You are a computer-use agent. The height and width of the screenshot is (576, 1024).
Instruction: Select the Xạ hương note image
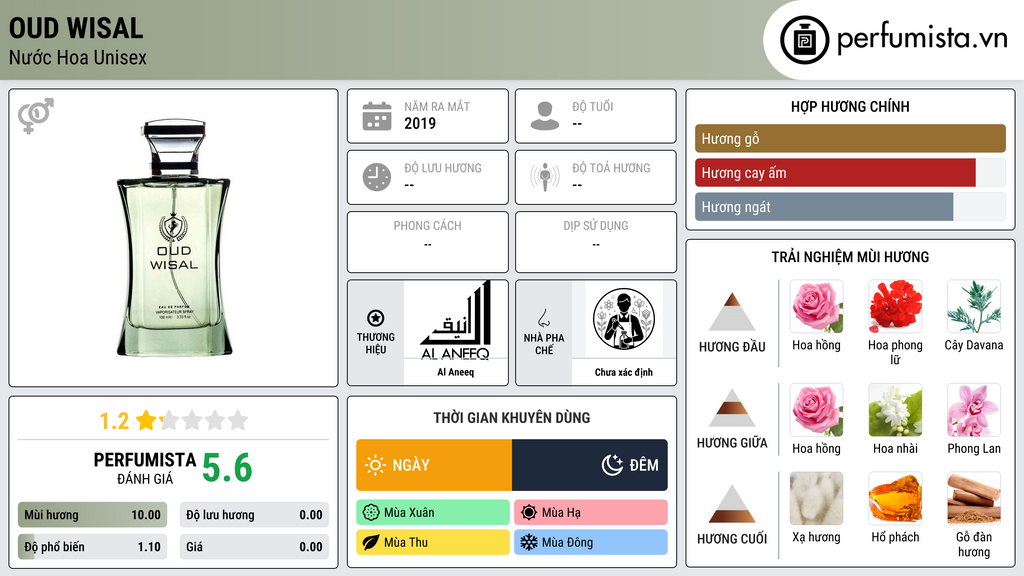coord(816,499)
